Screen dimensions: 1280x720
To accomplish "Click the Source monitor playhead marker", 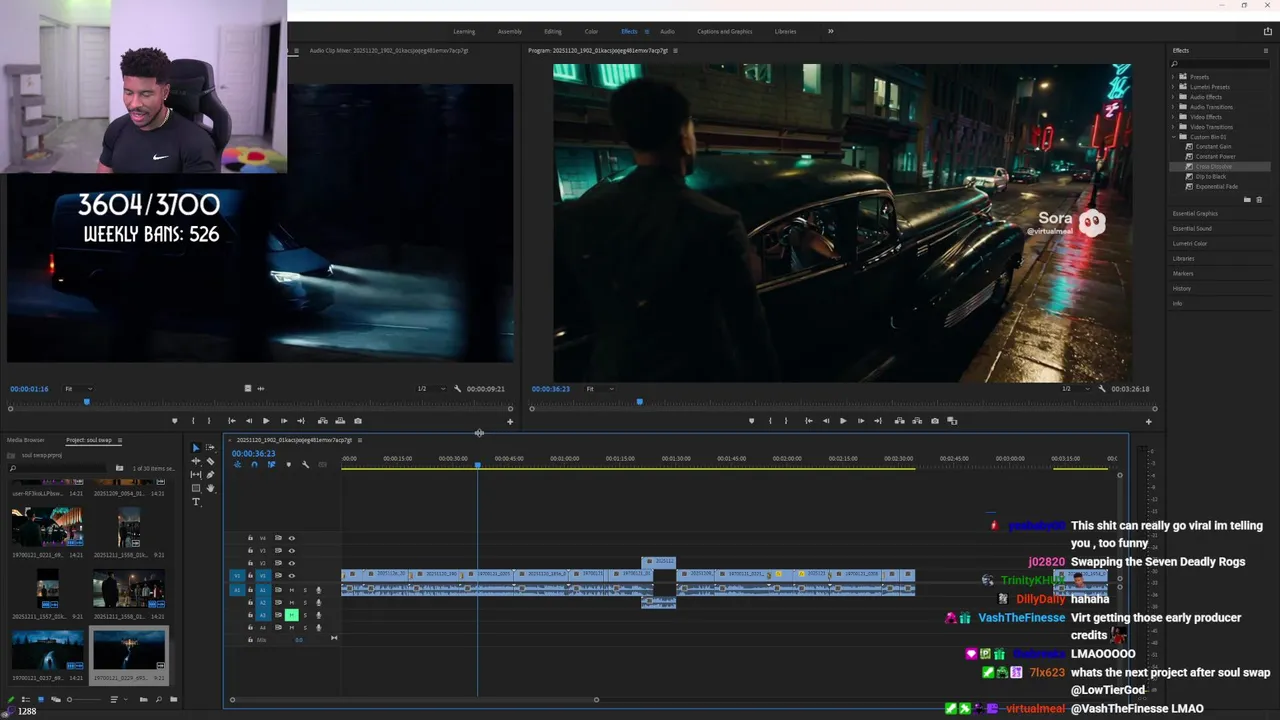I will coord(87,402).
